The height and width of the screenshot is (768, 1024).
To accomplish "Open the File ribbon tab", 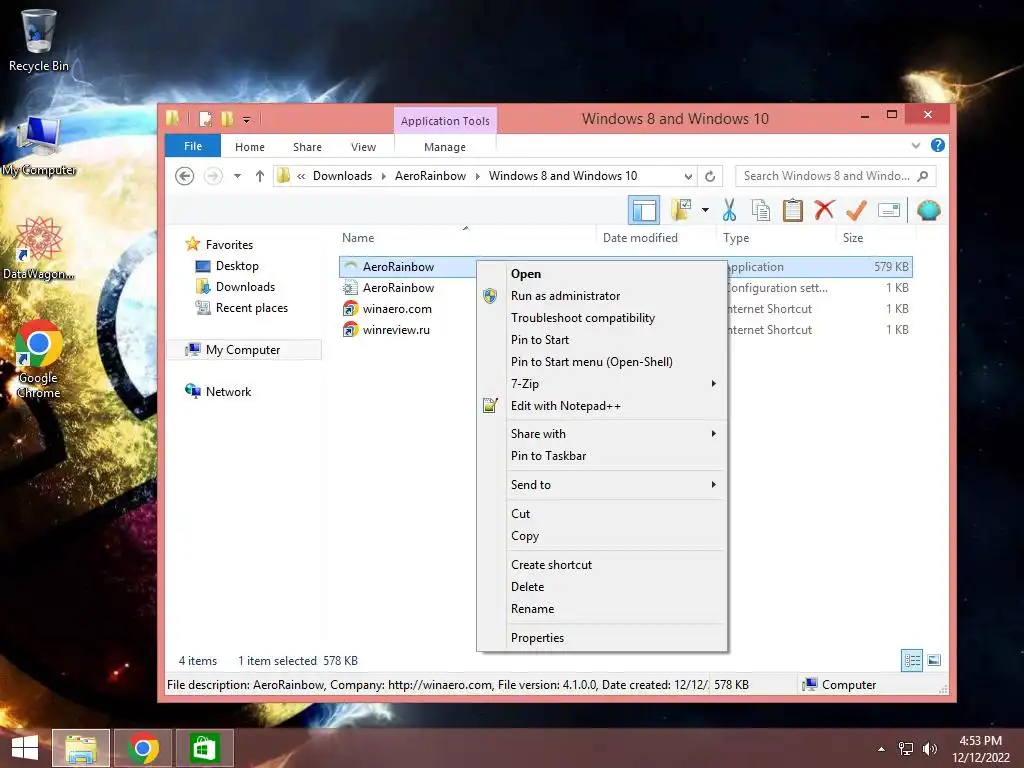I will tap(193, 146).
